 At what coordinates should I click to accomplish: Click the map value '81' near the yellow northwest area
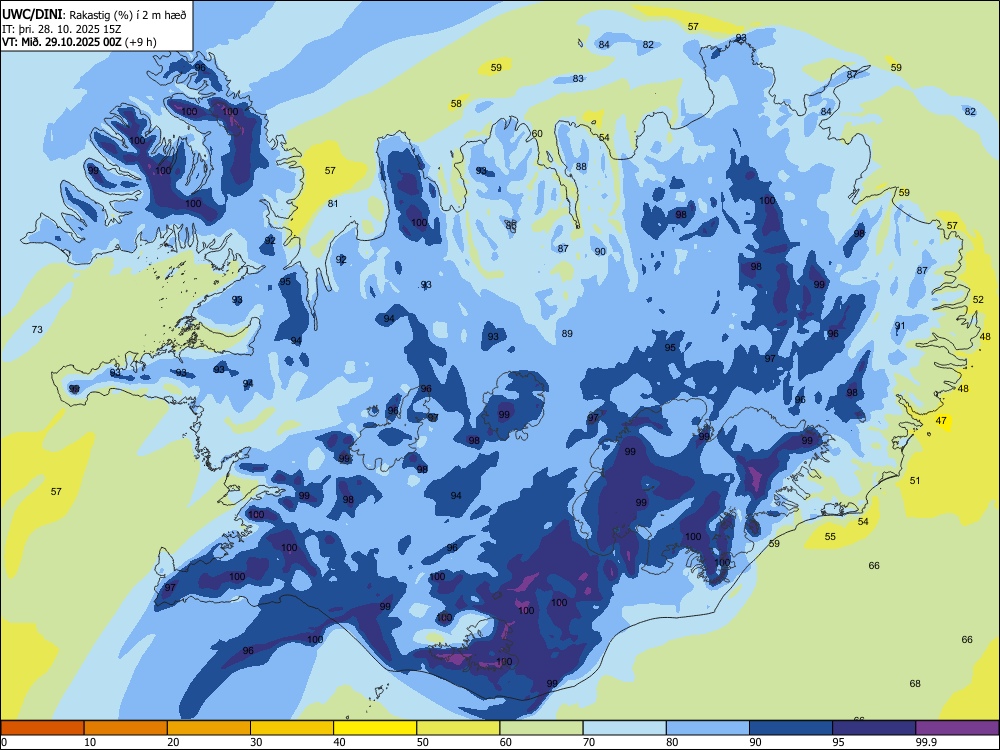coord(332,203)
